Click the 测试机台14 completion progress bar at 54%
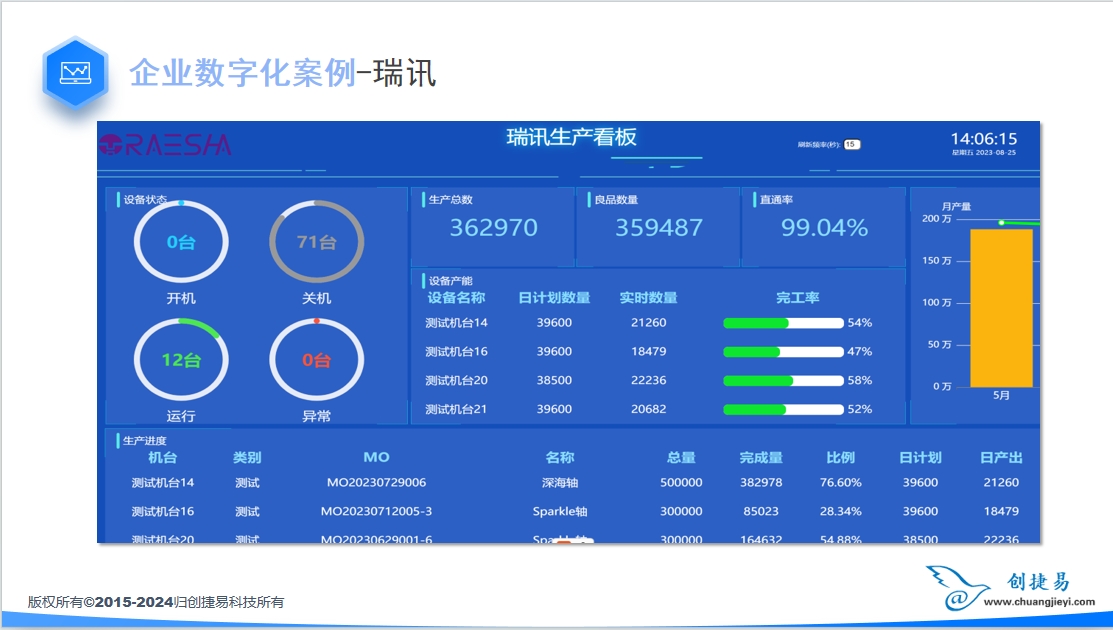 coord(783,323)
